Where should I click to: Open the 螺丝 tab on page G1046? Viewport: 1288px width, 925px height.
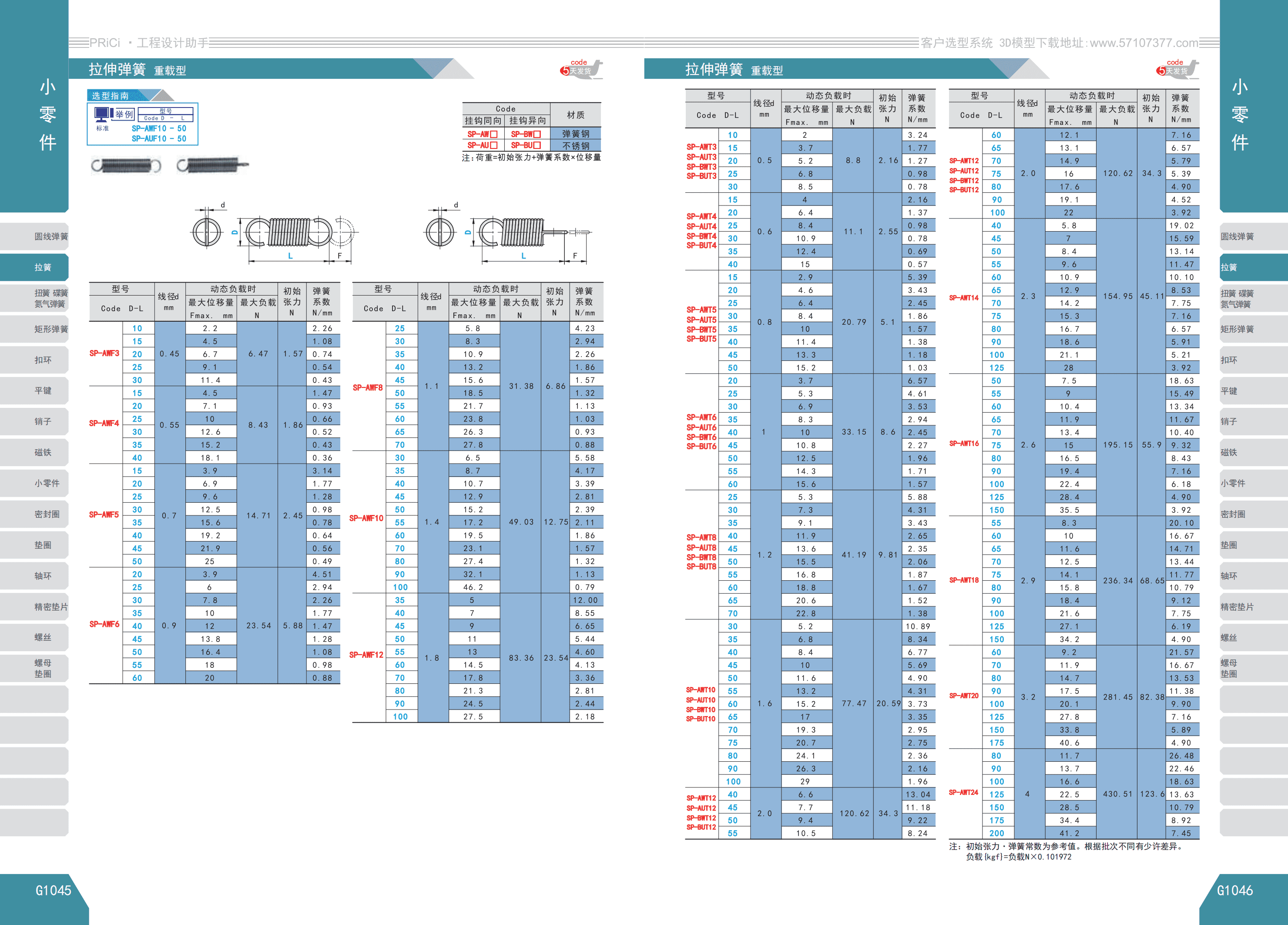(1253, 638)
